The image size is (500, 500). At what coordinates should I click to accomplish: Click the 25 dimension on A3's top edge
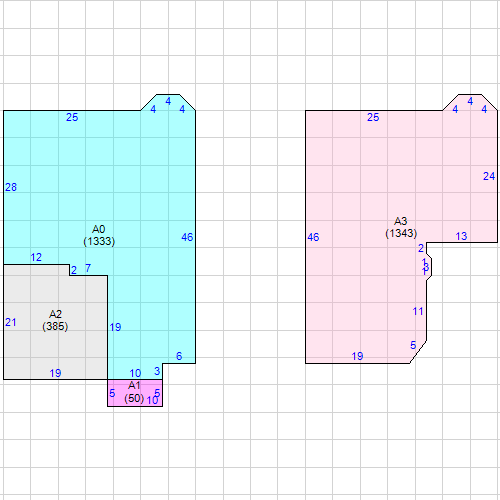(x=373, y=117)
